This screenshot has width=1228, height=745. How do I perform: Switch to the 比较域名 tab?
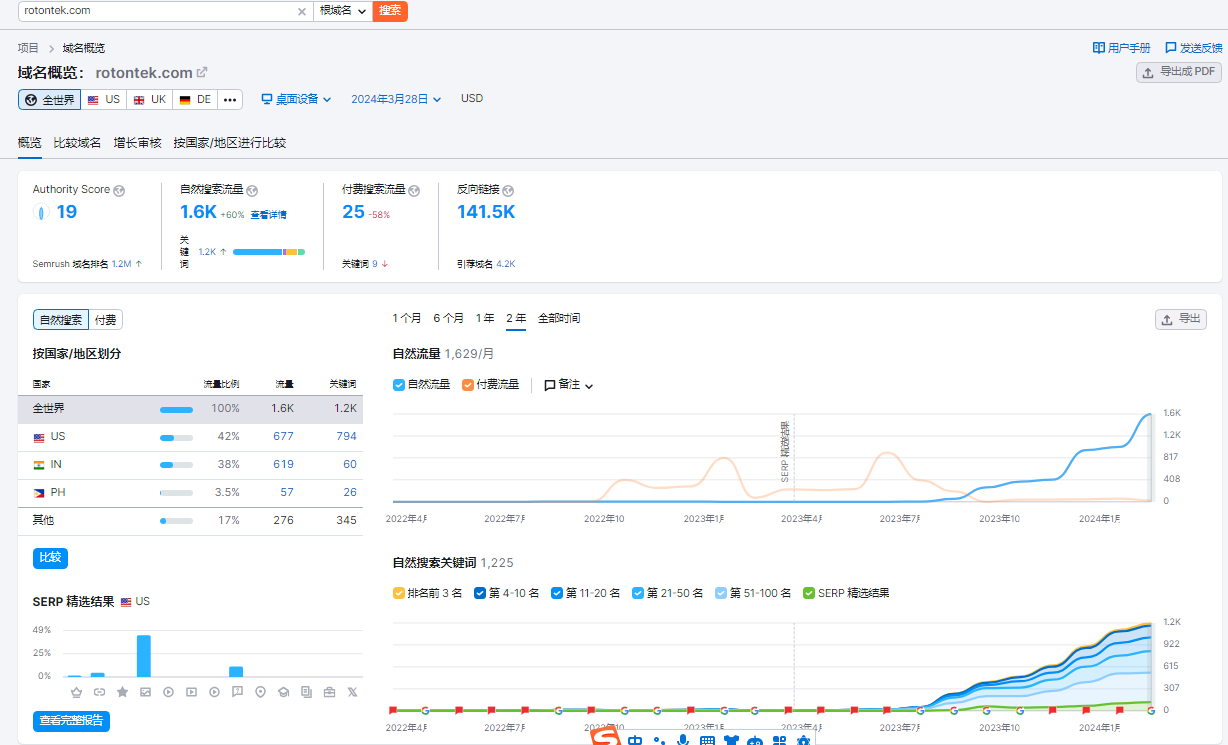pos(77,143)
